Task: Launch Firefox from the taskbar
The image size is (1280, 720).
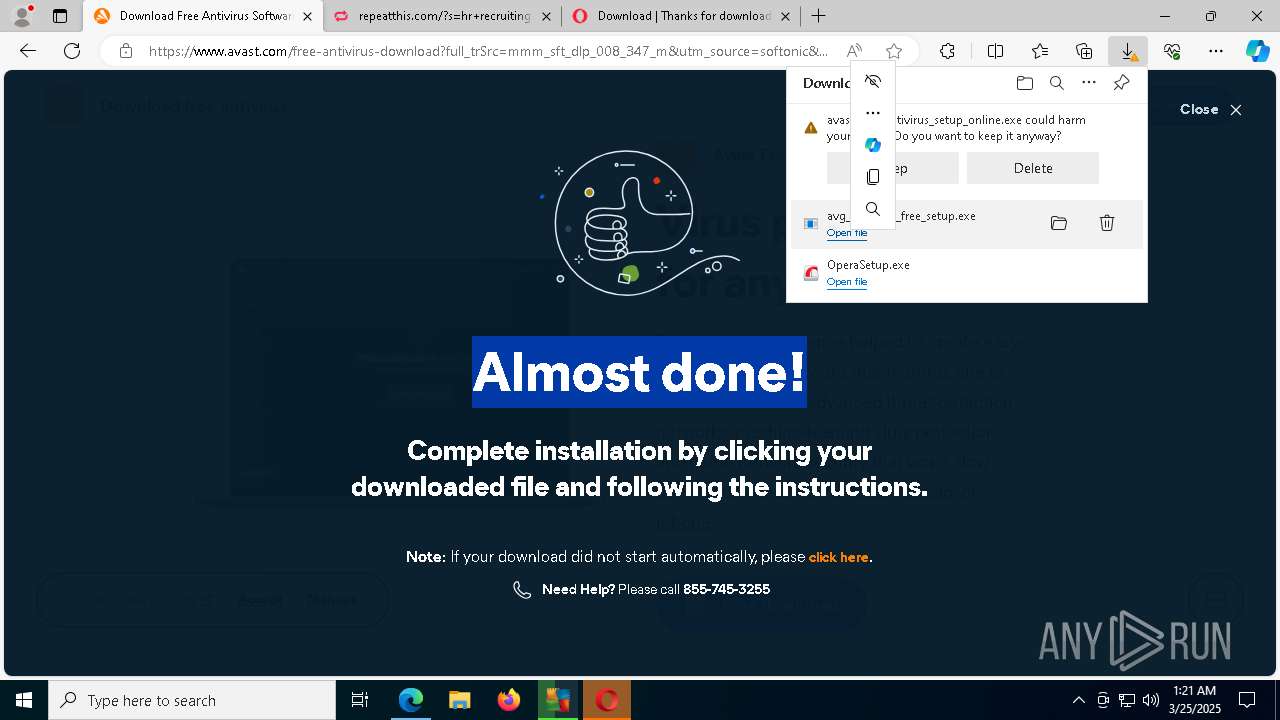Action: tap(509, 700)
